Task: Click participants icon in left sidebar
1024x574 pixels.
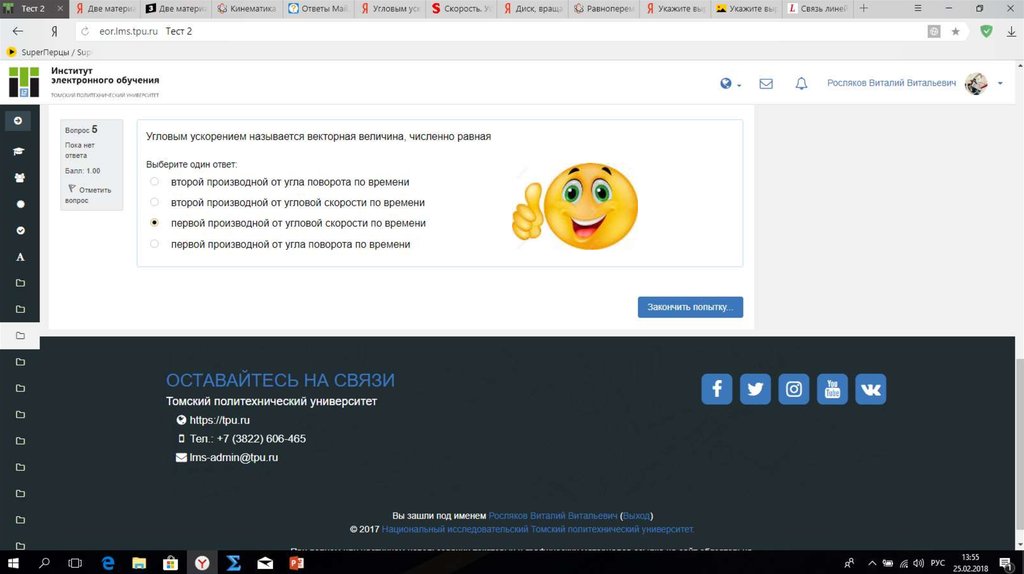Action: click(x=20, y=178)
